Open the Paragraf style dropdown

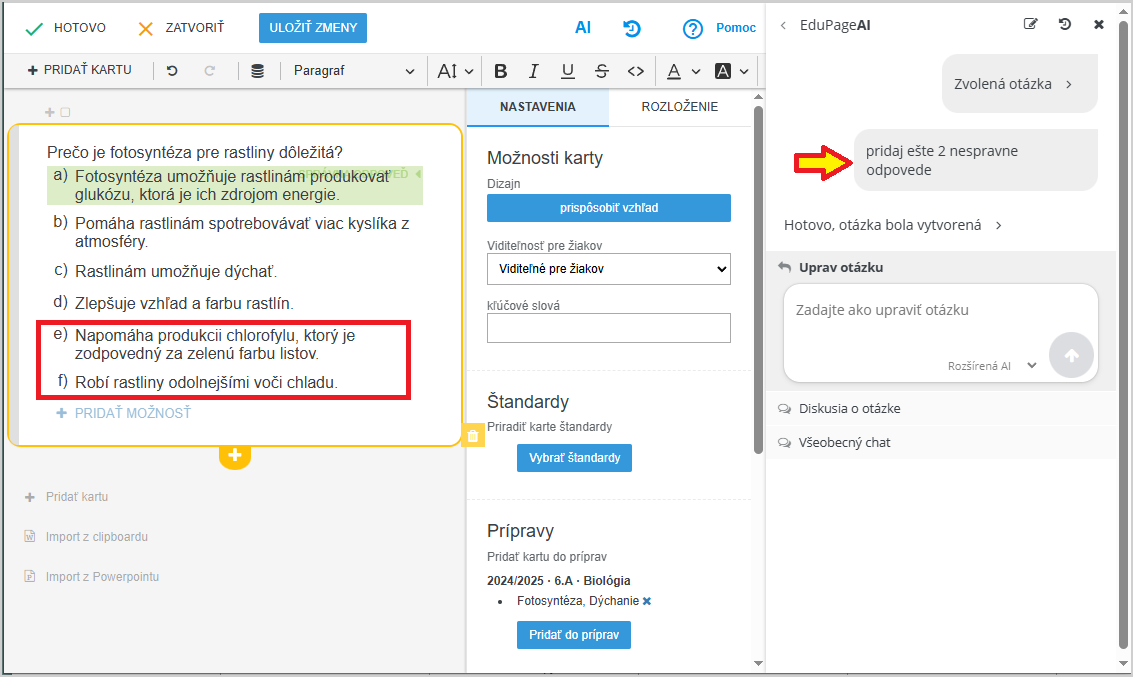354,71
